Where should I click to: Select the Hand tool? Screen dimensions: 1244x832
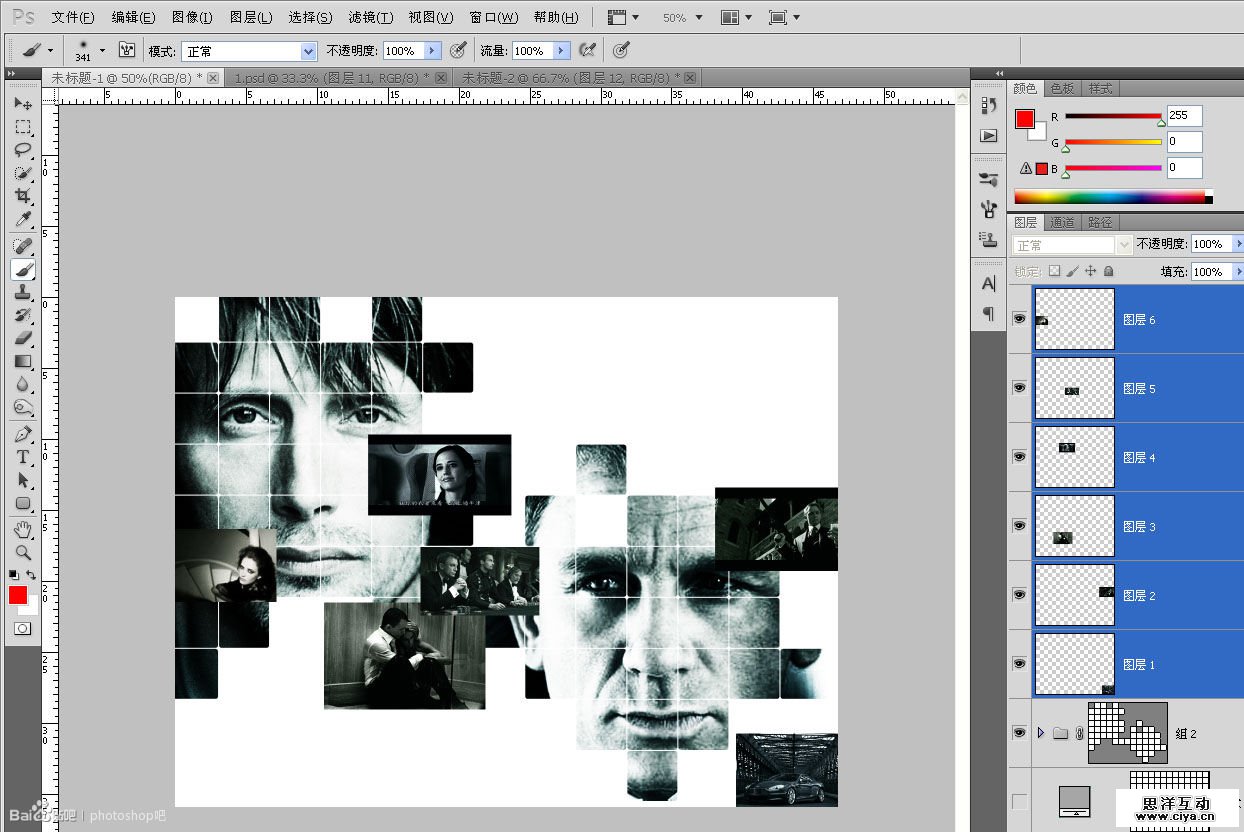point(22,528)
